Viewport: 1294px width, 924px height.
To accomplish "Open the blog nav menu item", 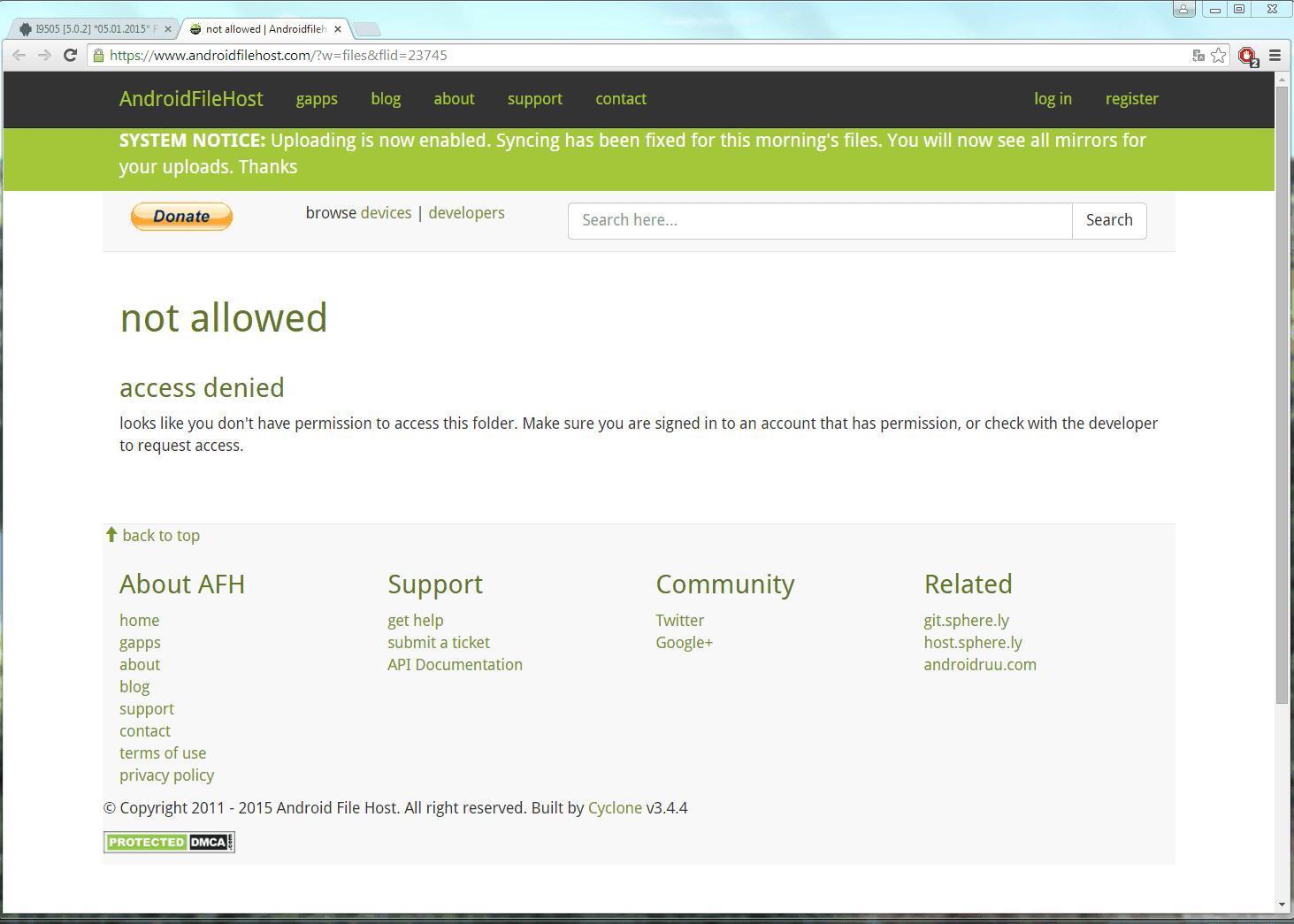I will pyautogui.click(x=386, y=99).
